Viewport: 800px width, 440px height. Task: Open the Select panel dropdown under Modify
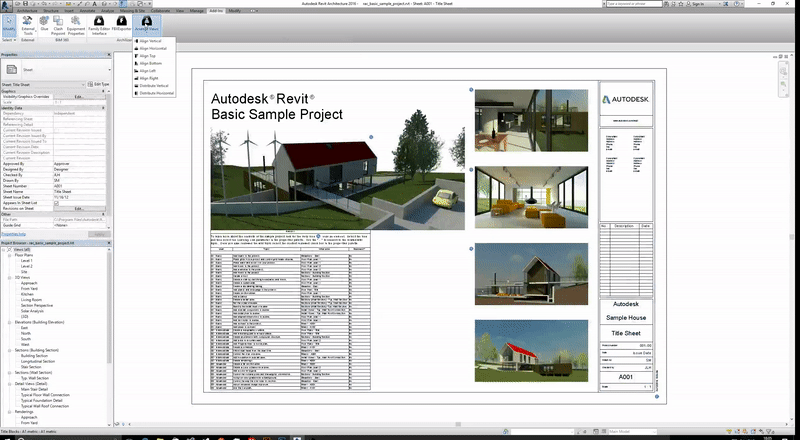9,40
